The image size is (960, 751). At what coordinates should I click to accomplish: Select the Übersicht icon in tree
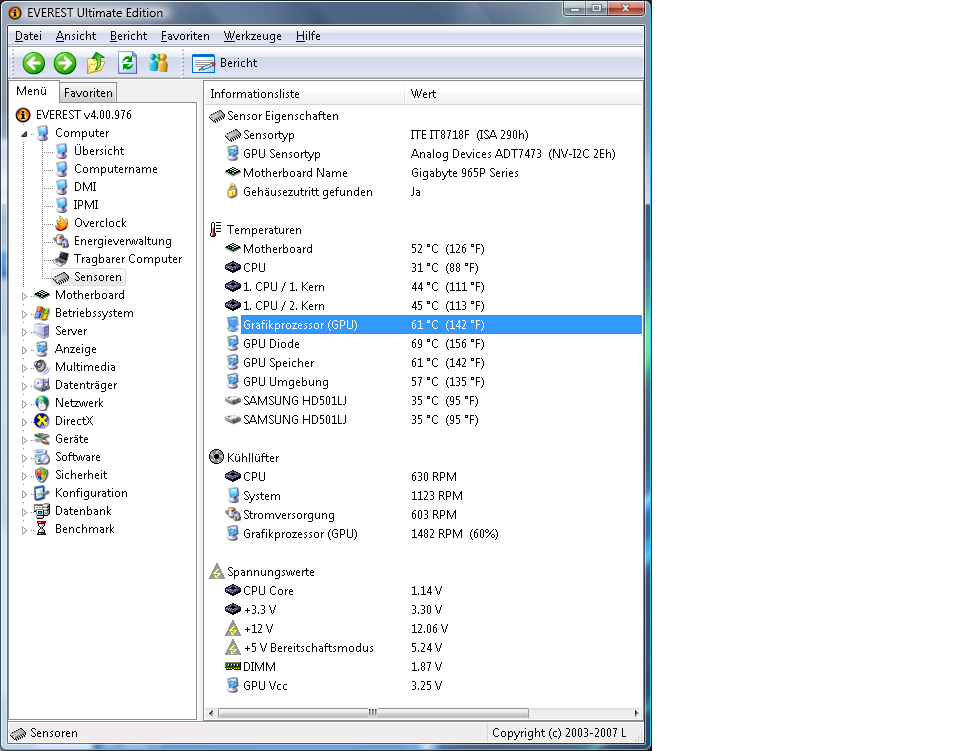(x=62, y=151)
